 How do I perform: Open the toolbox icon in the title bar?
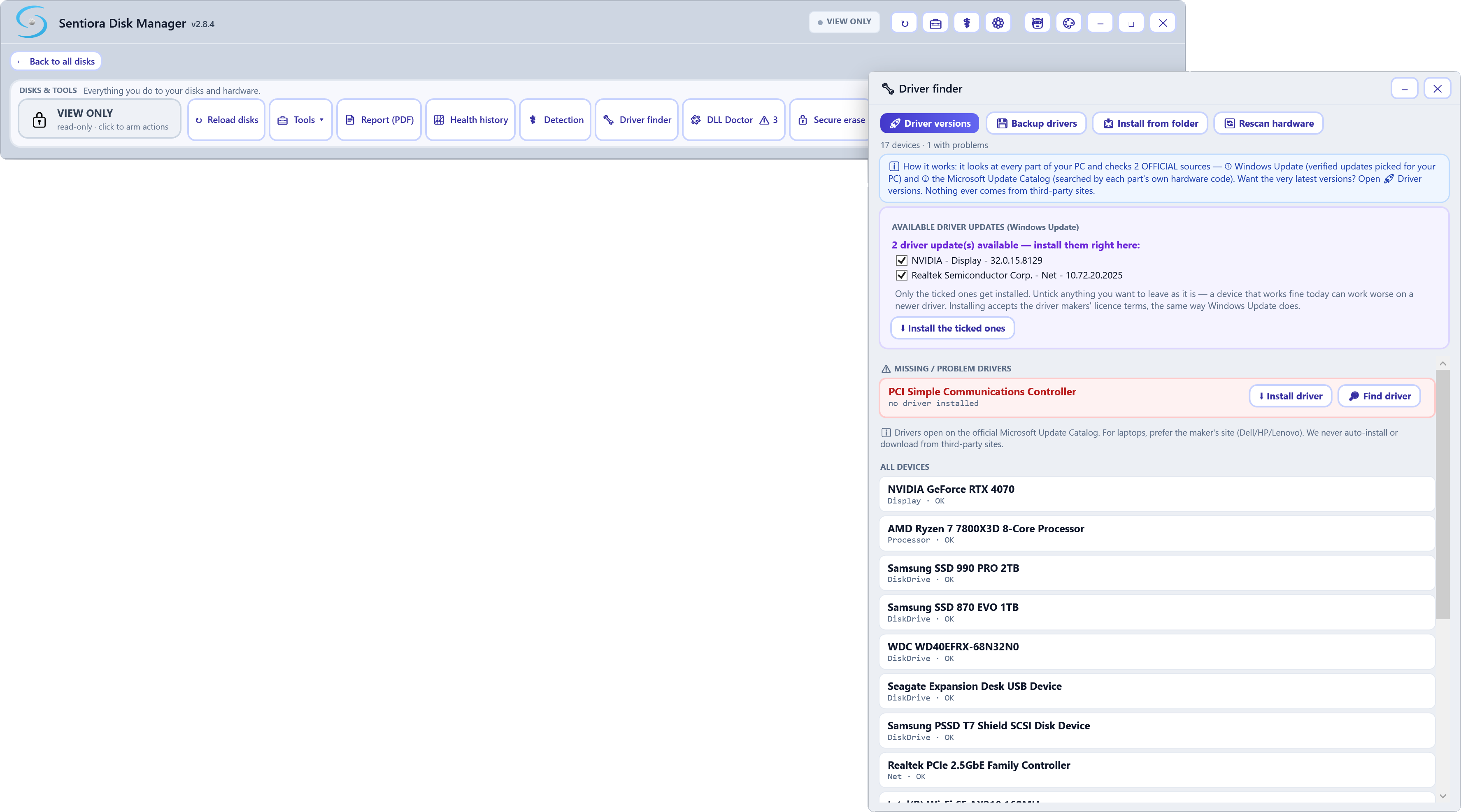point(935,23)
